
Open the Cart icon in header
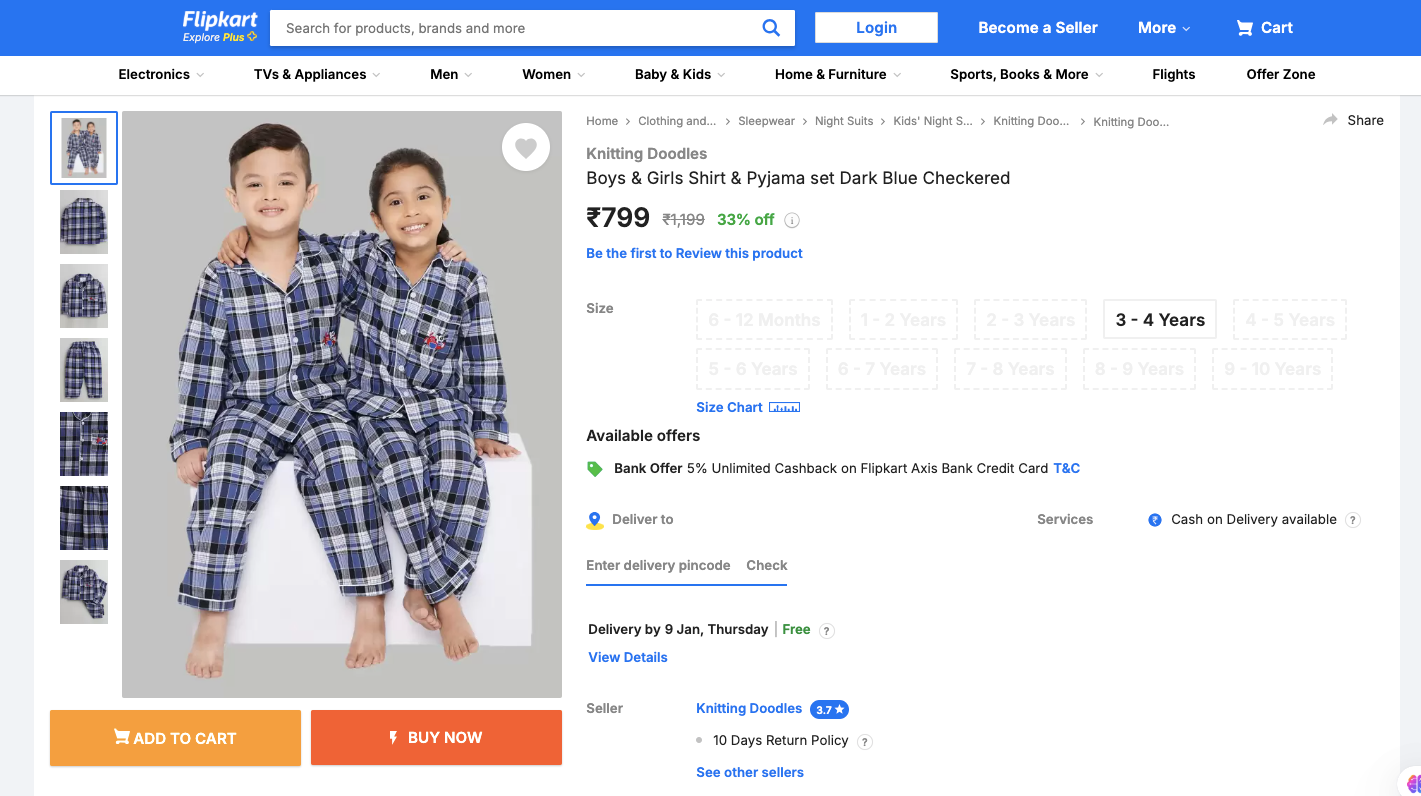click(x=1245, y=28)
